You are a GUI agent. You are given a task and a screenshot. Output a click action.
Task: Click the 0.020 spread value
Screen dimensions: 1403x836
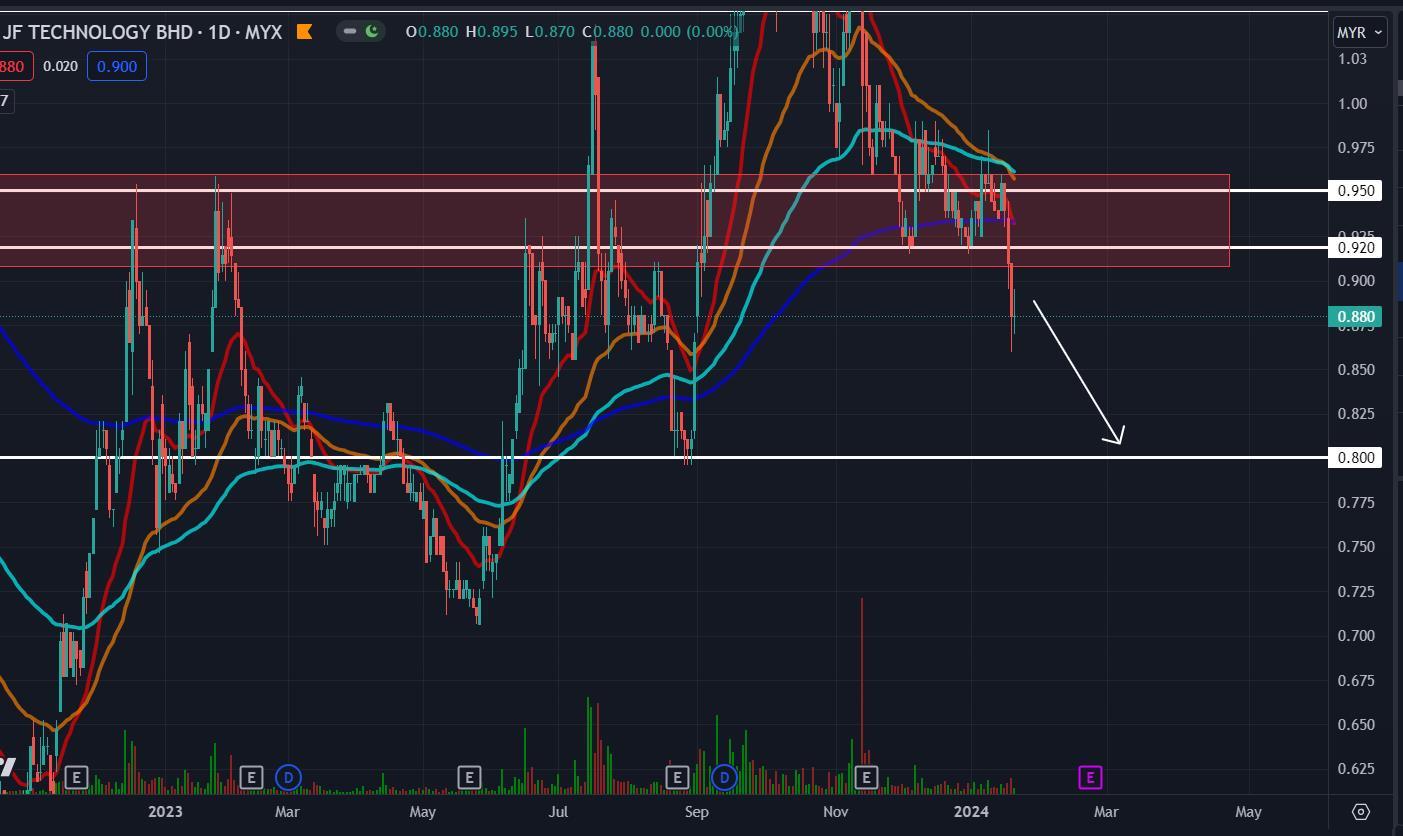(61, 66)
